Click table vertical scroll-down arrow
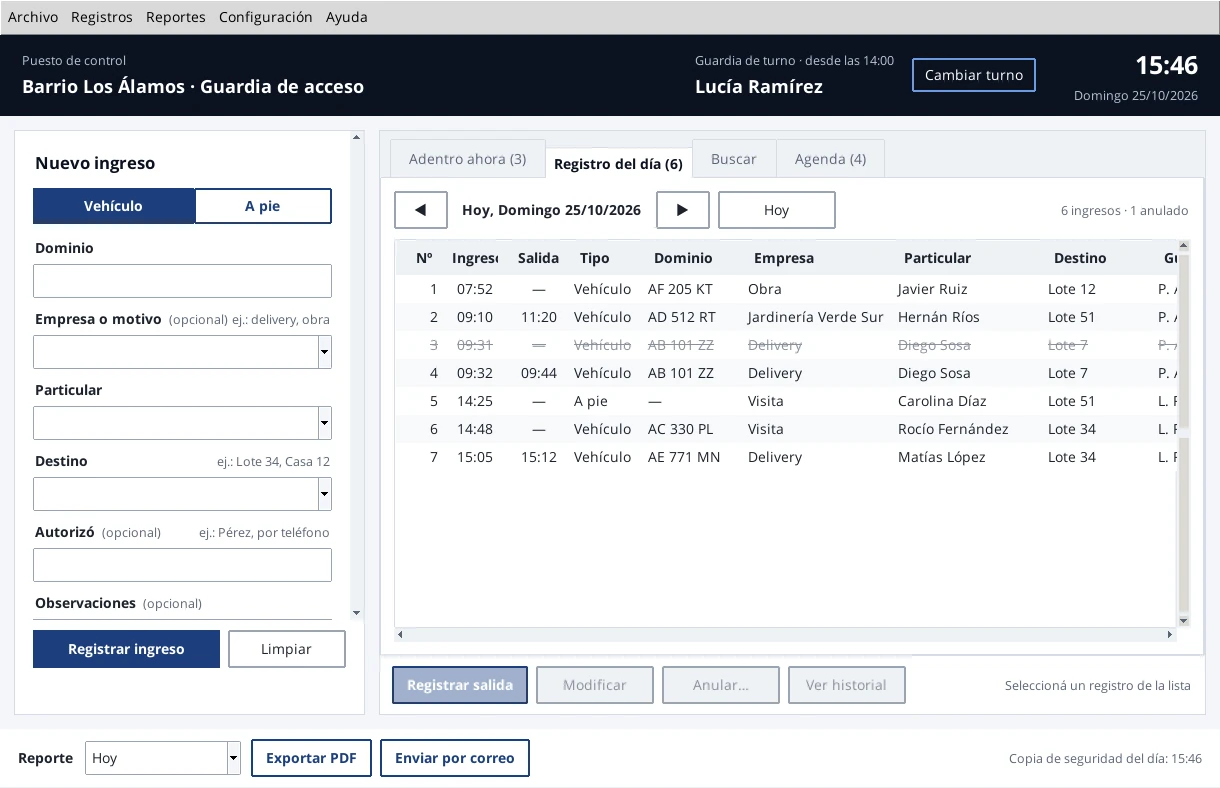Viewport: 1220px width, 788px height. [x=1184, y=621]
